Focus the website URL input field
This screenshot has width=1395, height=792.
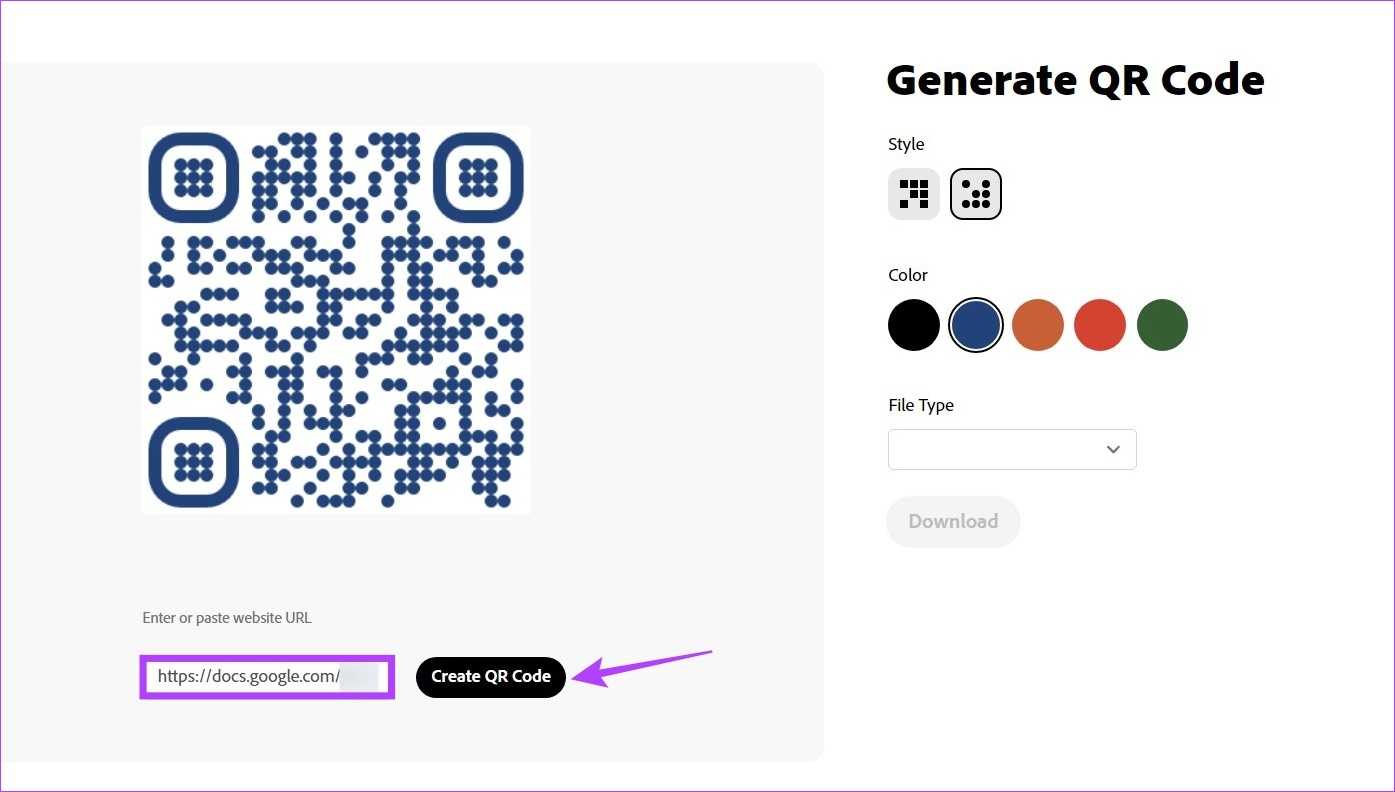click(x=267, y=677)
